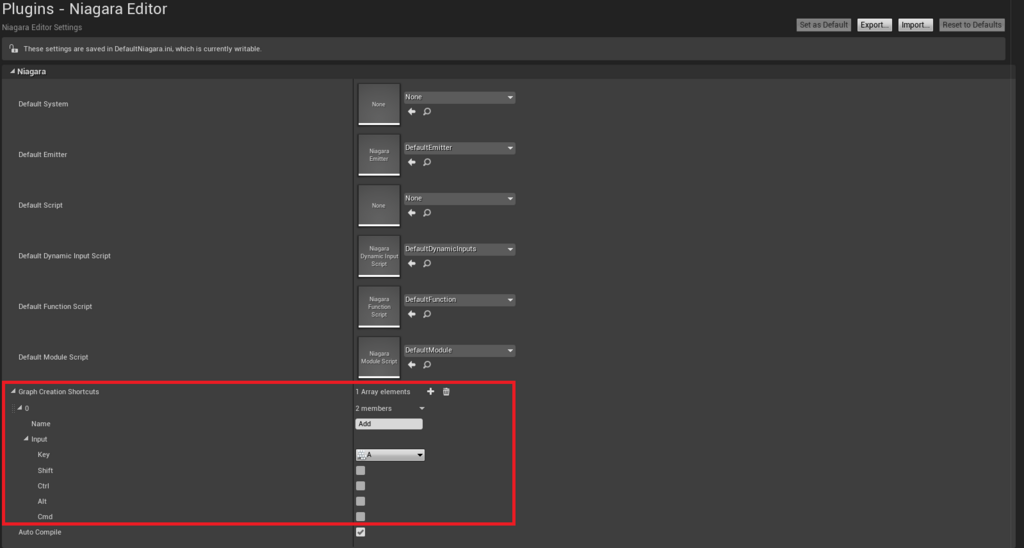
Task: Click Set as Default button
Action: pyautogui.click(x=824, y=25)
